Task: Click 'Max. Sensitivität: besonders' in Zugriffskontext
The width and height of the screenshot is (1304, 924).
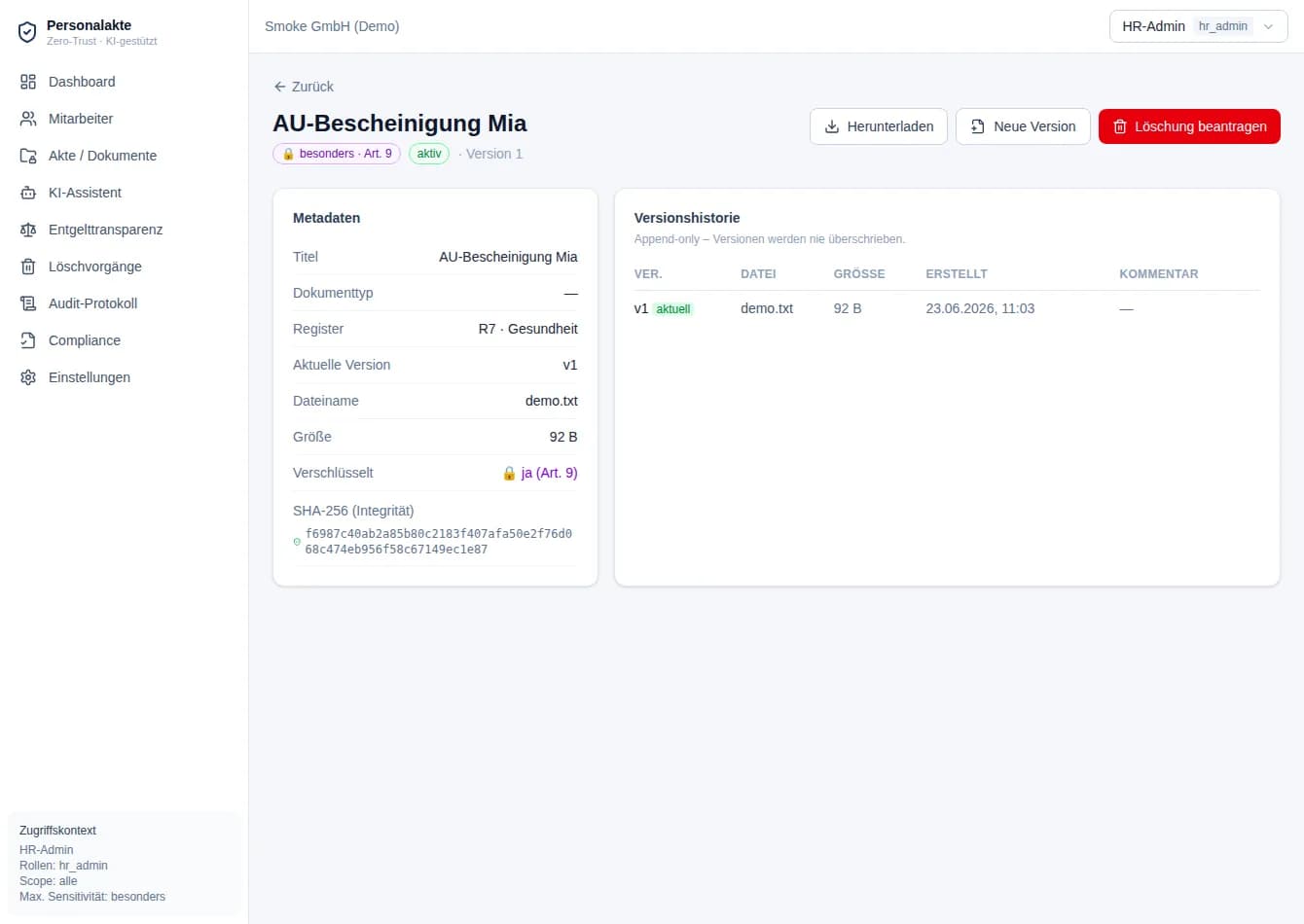Action: pyautogui.click(x=92, y=897)
